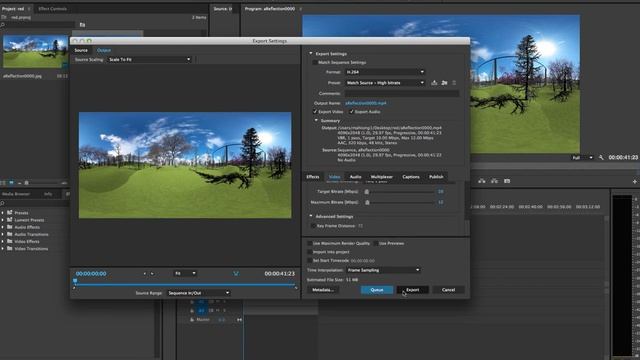Switch to the Source tab in Export Settings
640x360 pixels.
(x=81, y=50)
